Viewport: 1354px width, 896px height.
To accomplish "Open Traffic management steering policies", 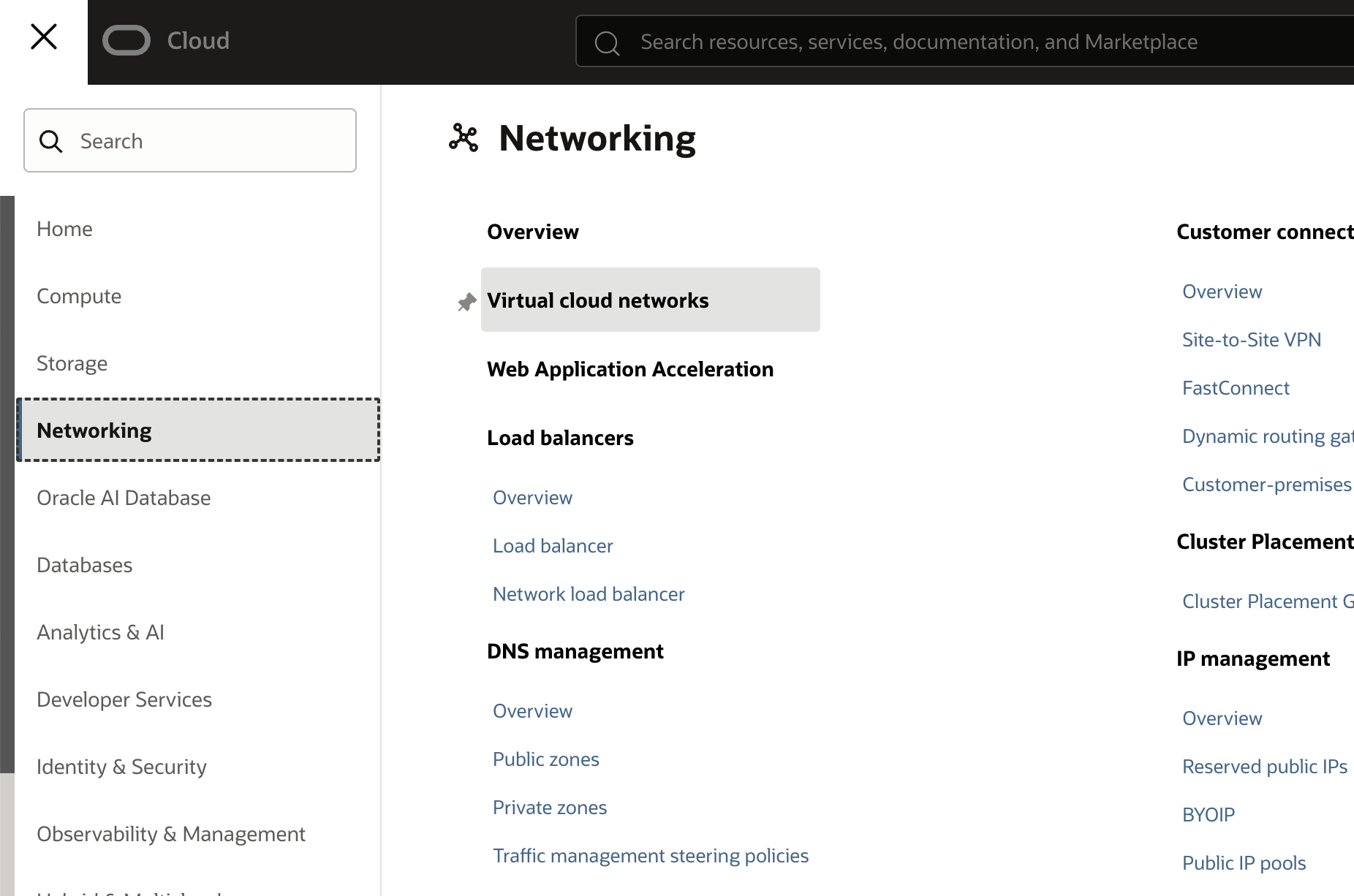I will [x=650, y=856].
